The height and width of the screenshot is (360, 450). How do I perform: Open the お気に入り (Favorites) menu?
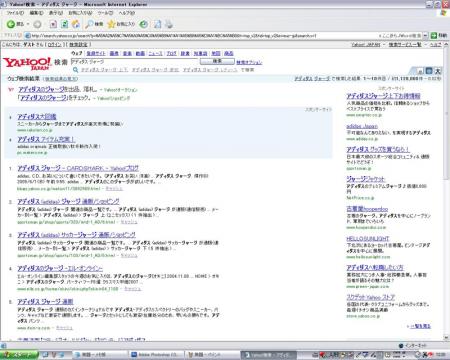coord(80,13)
